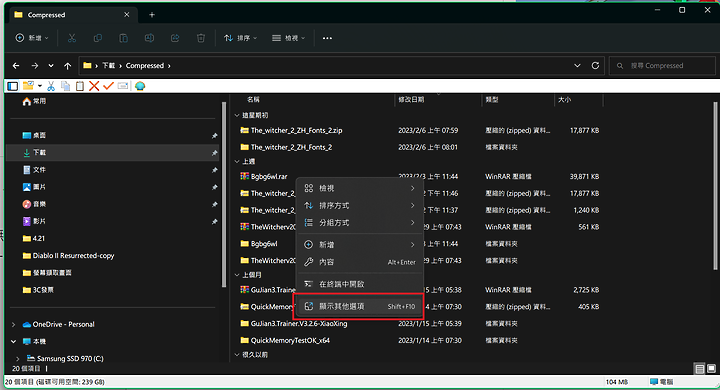Select 桌面 in the navigation pane

click(39, 136)
